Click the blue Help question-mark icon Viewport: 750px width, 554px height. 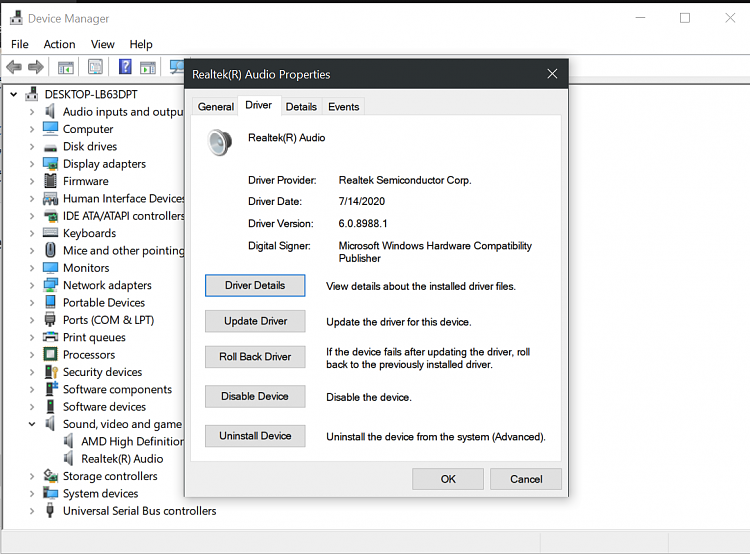(125, 66)
